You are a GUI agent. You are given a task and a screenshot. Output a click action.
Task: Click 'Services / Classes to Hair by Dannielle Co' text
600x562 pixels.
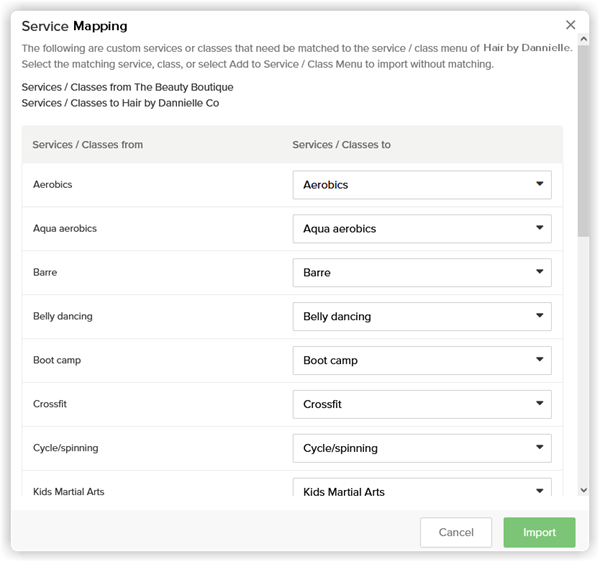[x=120, y=103]
